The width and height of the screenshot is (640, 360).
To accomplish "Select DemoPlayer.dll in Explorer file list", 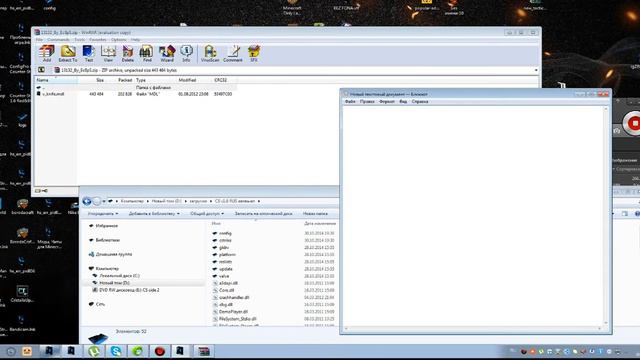I will coord(233,312).
